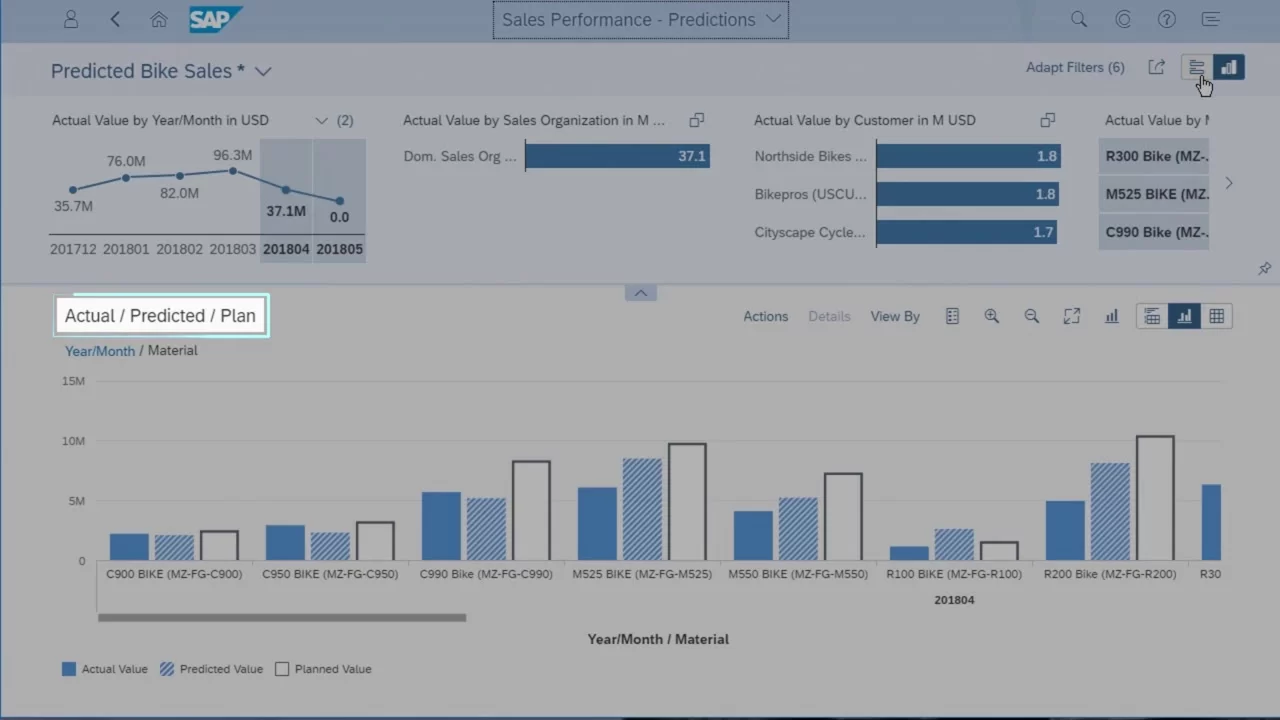The width and height of the screenshot is (1280, 720).
Task: Open the Actions menu
Action: (765, 316)
